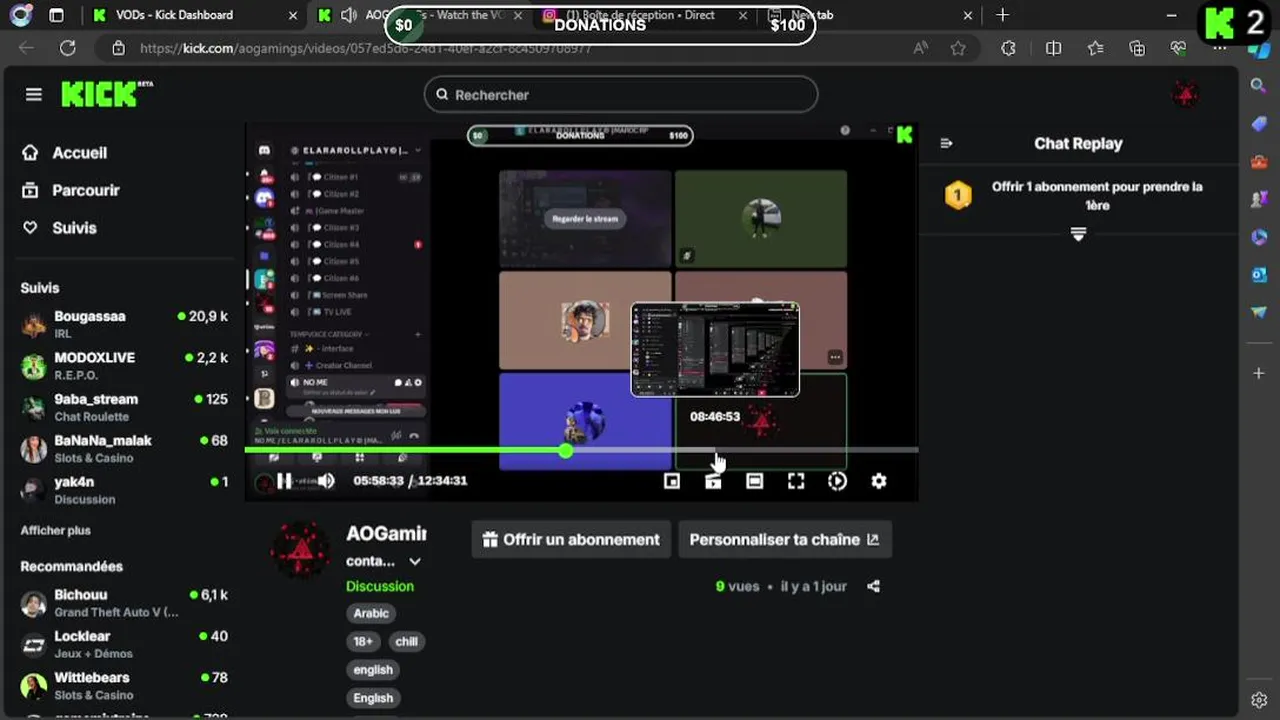1280x720 pixels.
Task: Open Edge sidebar settings gear
Action: tap(1259, 700)
